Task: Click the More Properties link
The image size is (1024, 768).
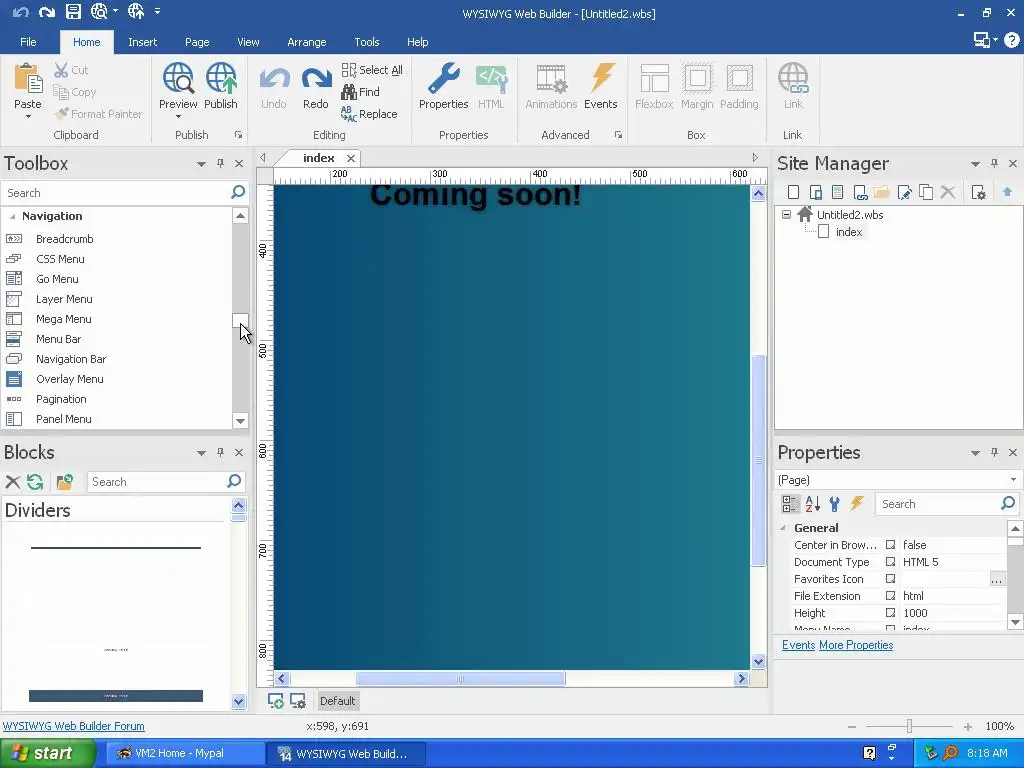Action: point(856,645)
